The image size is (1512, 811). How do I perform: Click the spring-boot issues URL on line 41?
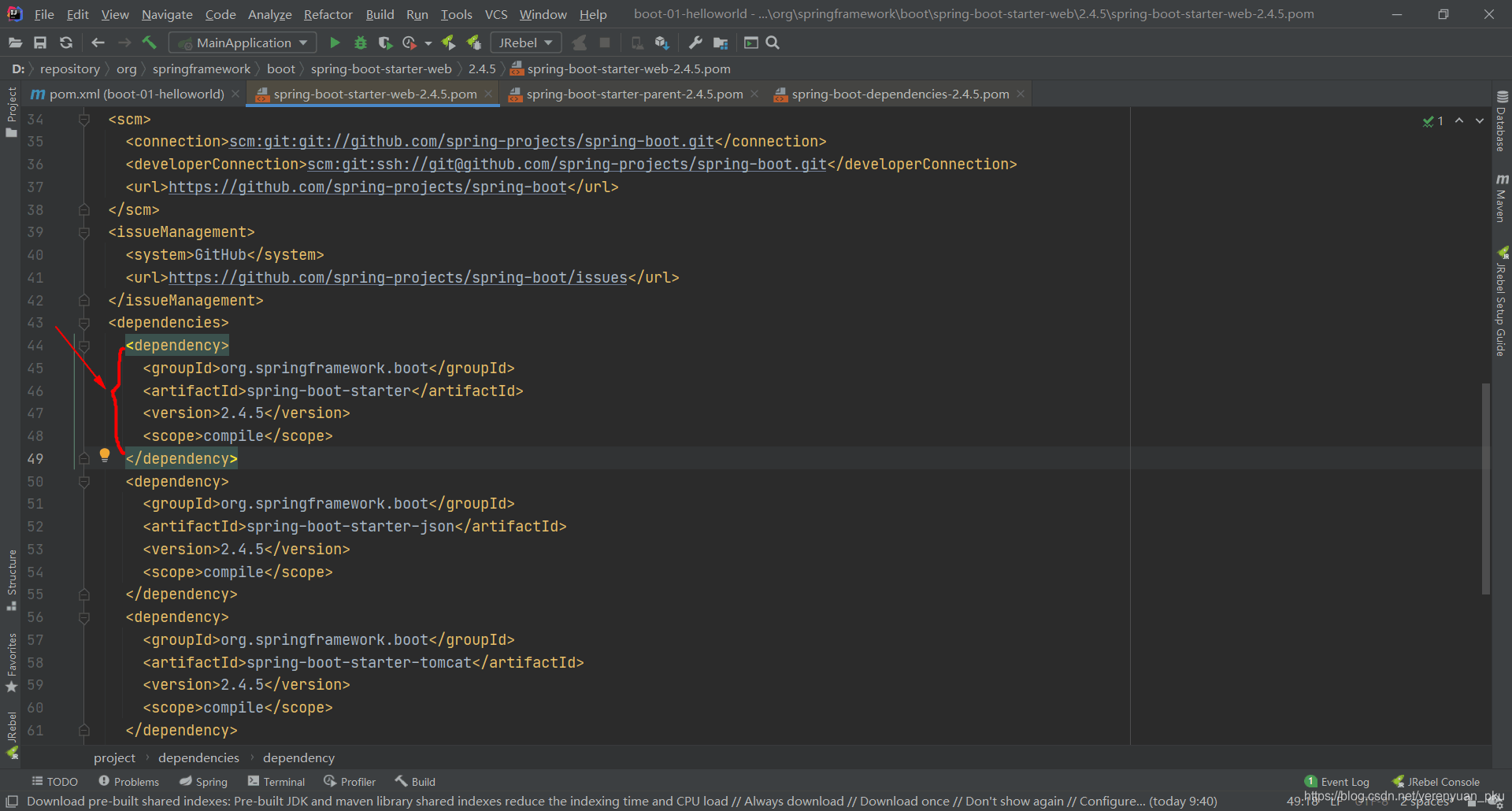coord(398,278)
